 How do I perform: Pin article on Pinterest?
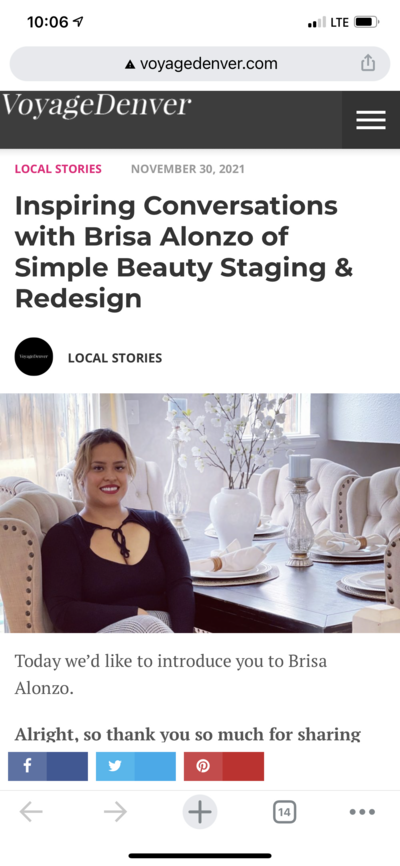click(224, 766)
